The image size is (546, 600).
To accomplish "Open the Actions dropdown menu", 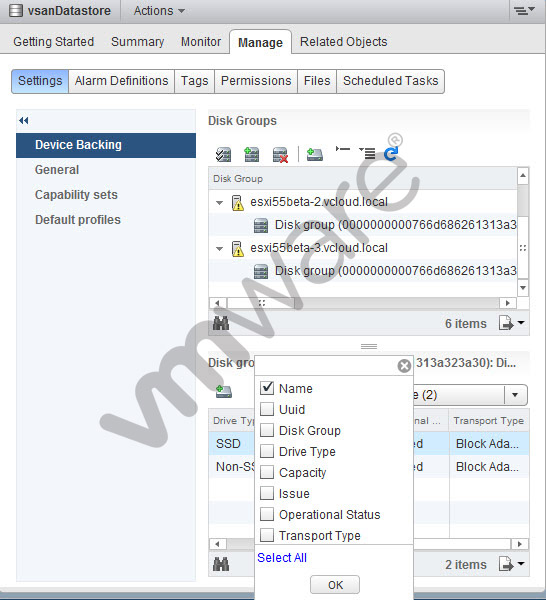I will pos(159,11).
